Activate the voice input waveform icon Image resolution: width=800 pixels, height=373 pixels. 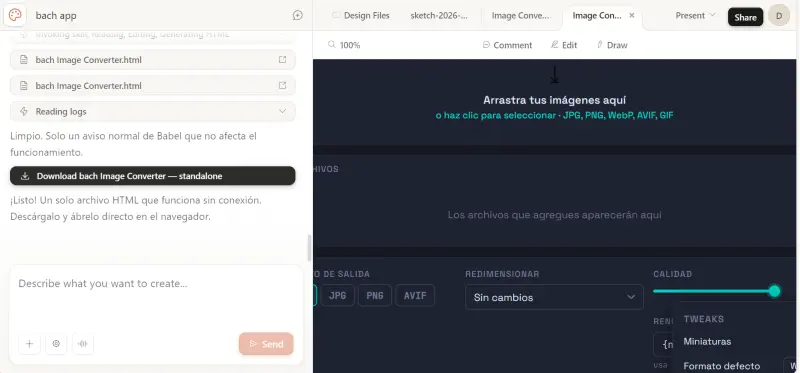point(83,344)
